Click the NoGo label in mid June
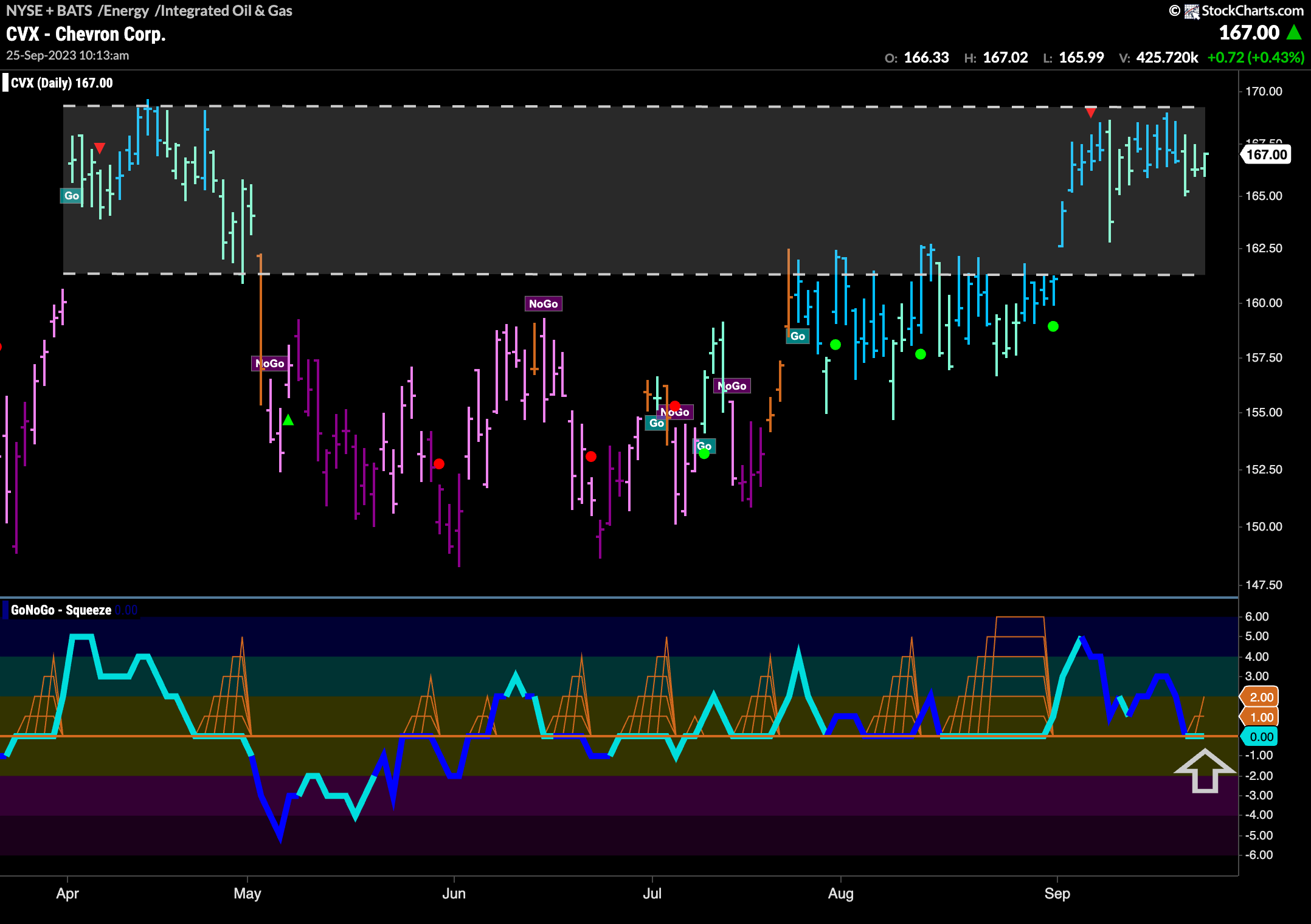The height and width of the screenshot is (924, 1311). 543,304
